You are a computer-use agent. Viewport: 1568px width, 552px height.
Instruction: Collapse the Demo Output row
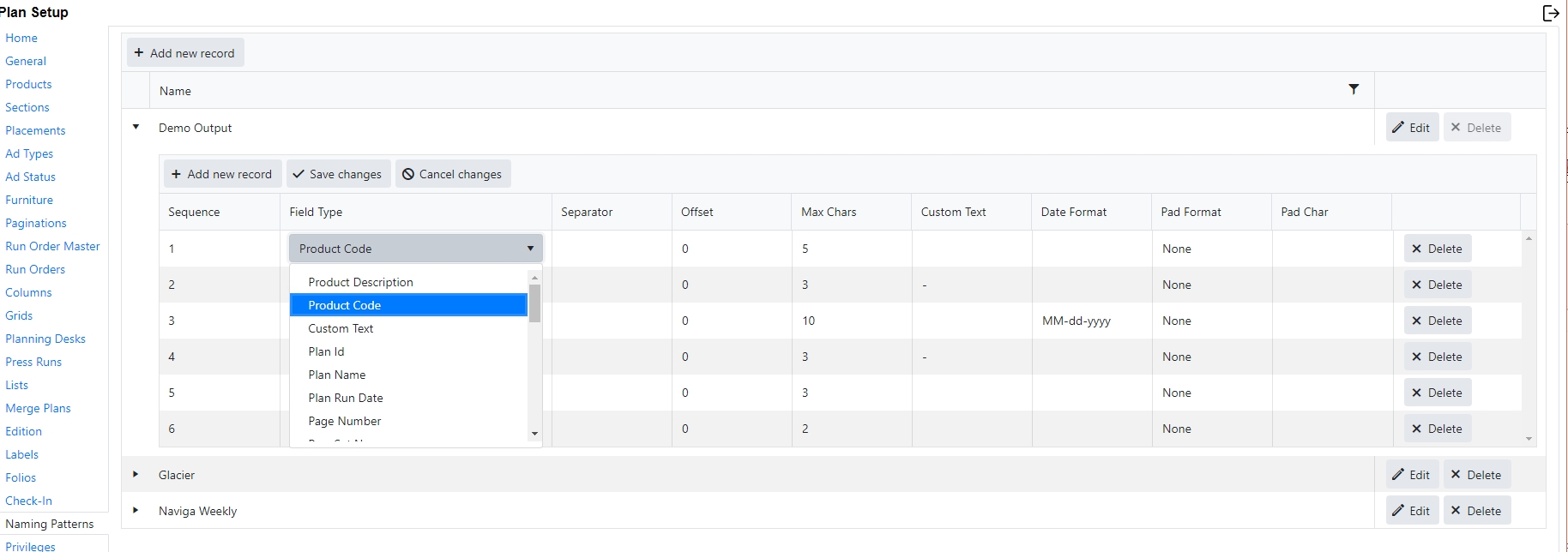click(136, 127)
